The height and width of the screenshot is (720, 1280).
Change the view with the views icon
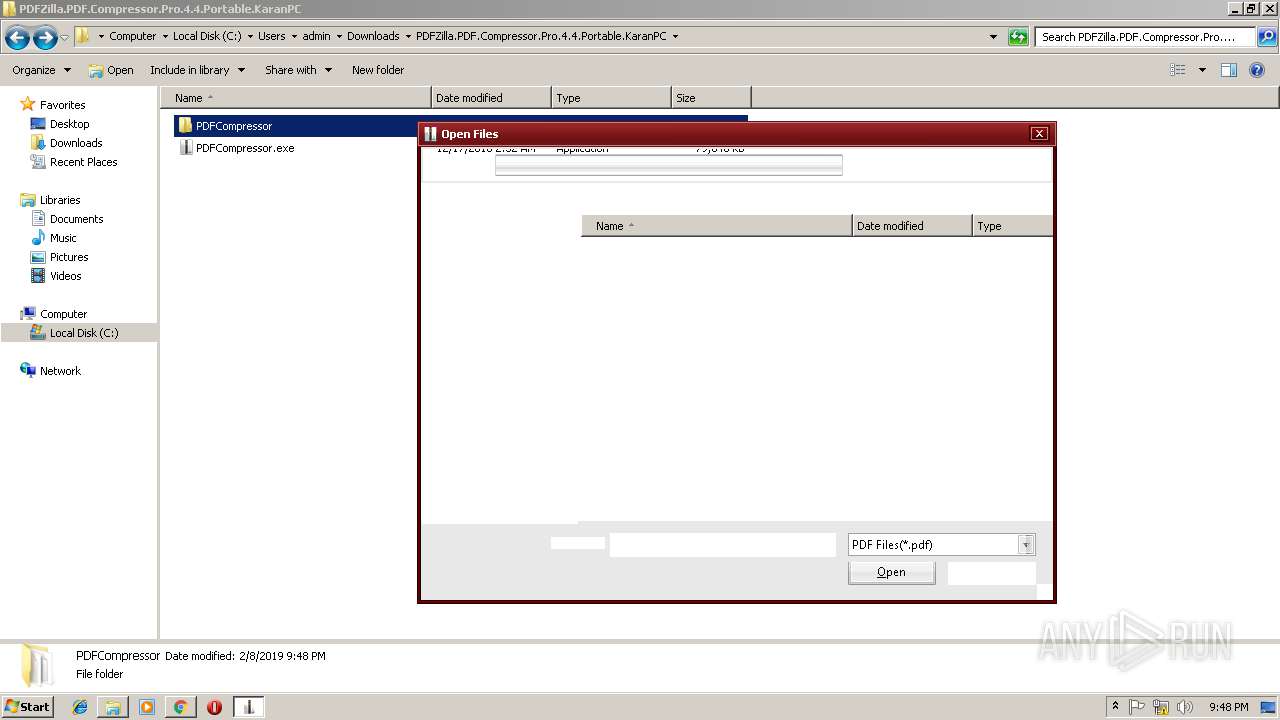pyautogui.click(x=1178, y=70)
